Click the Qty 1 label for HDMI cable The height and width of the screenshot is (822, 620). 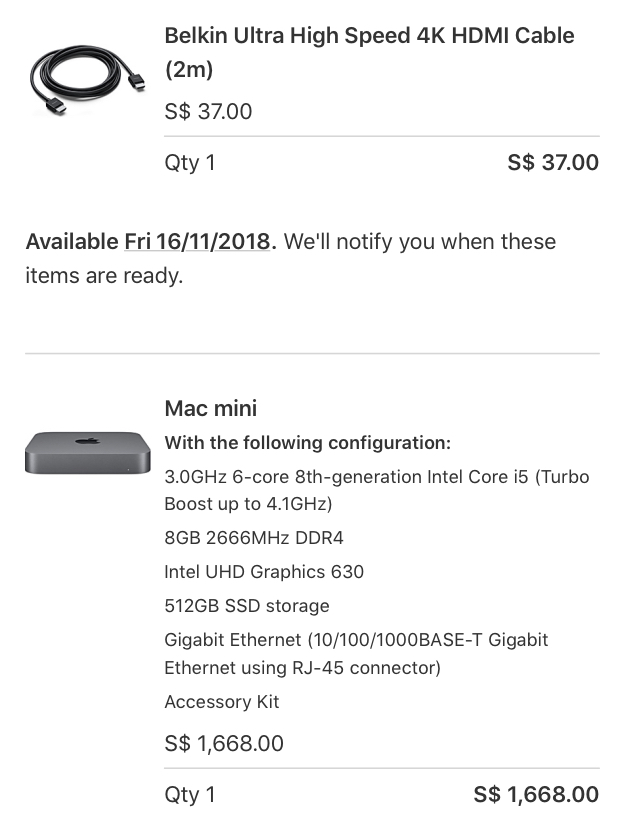190,163
